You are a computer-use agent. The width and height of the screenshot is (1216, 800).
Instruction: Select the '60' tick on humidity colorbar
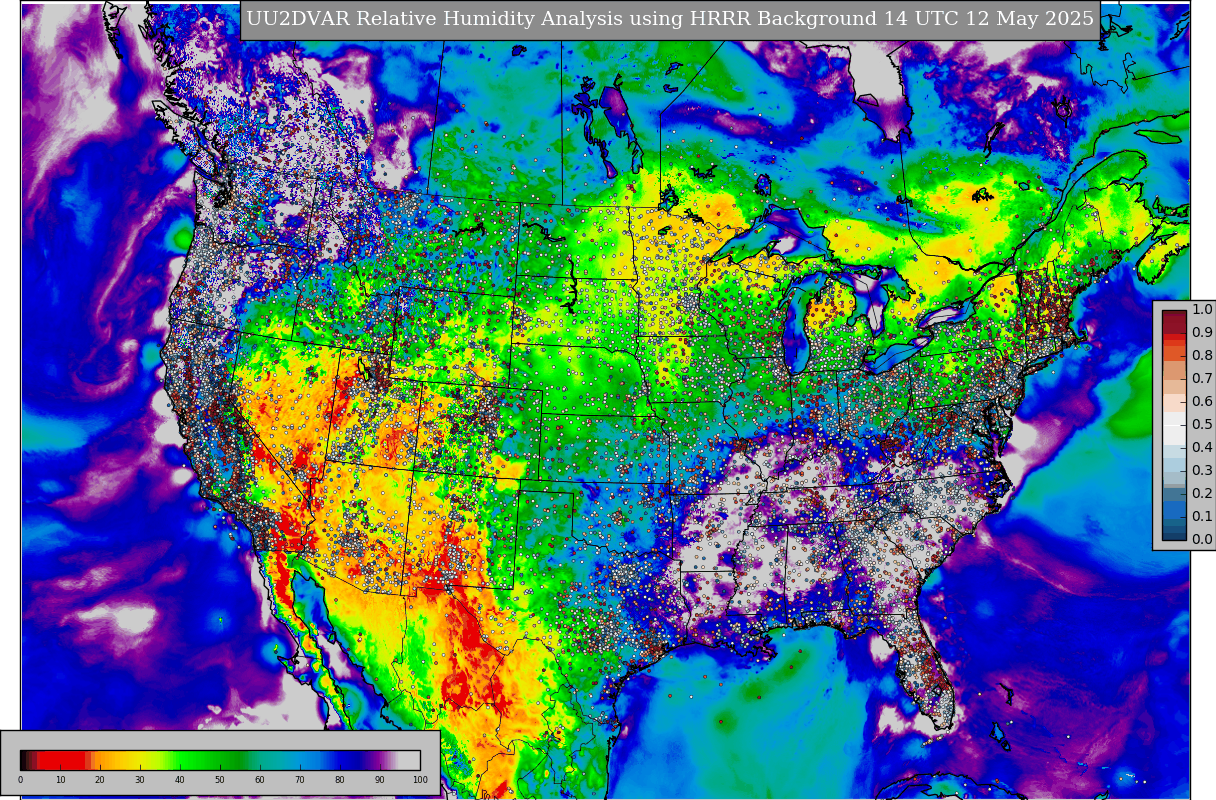[x=260, y=780]
